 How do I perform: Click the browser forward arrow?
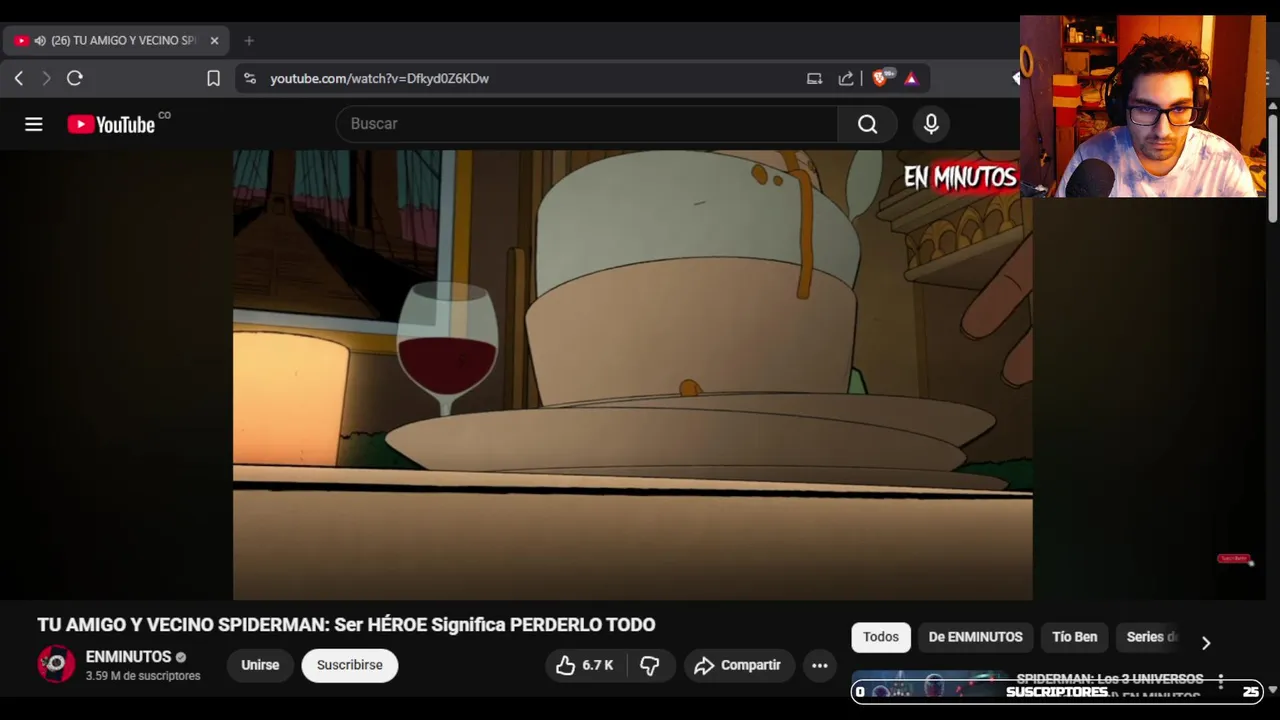(46, 78)
